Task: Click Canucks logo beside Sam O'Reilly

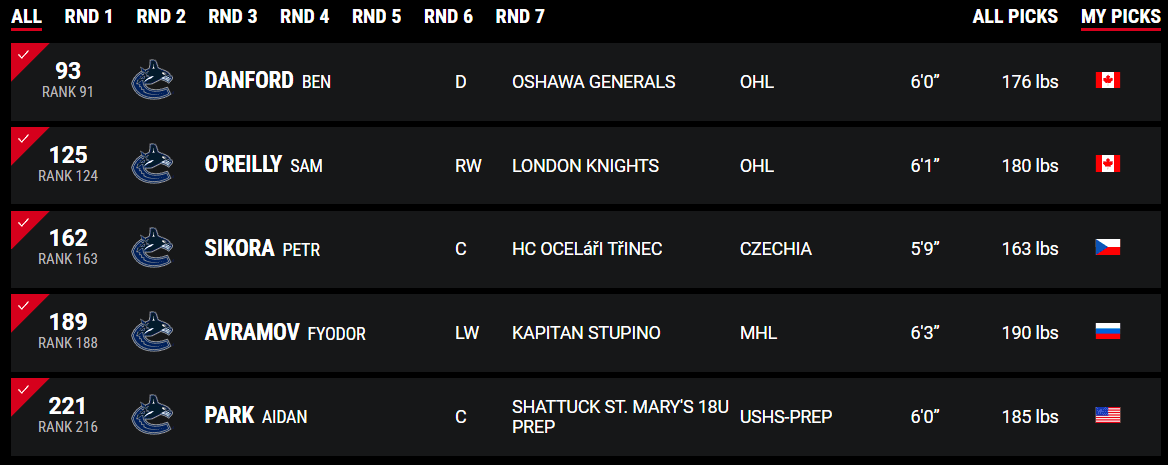Action: pos(152,166)
